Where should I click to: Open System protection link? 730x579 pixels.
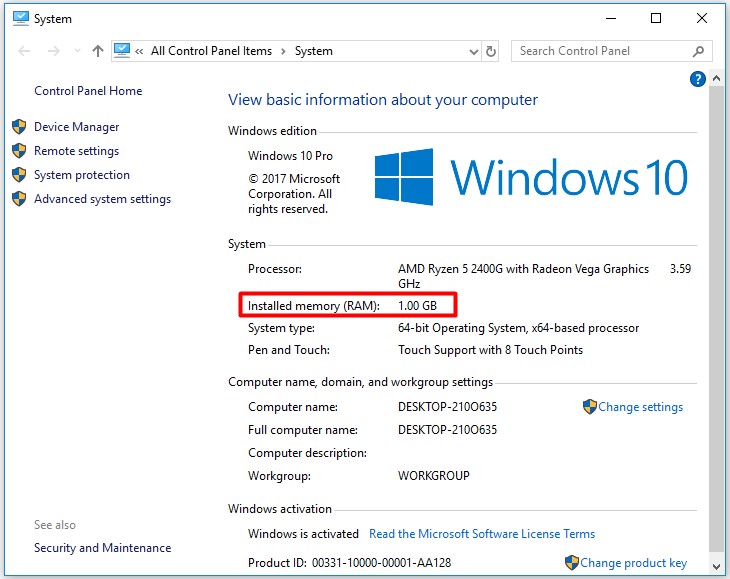point(82,175)
